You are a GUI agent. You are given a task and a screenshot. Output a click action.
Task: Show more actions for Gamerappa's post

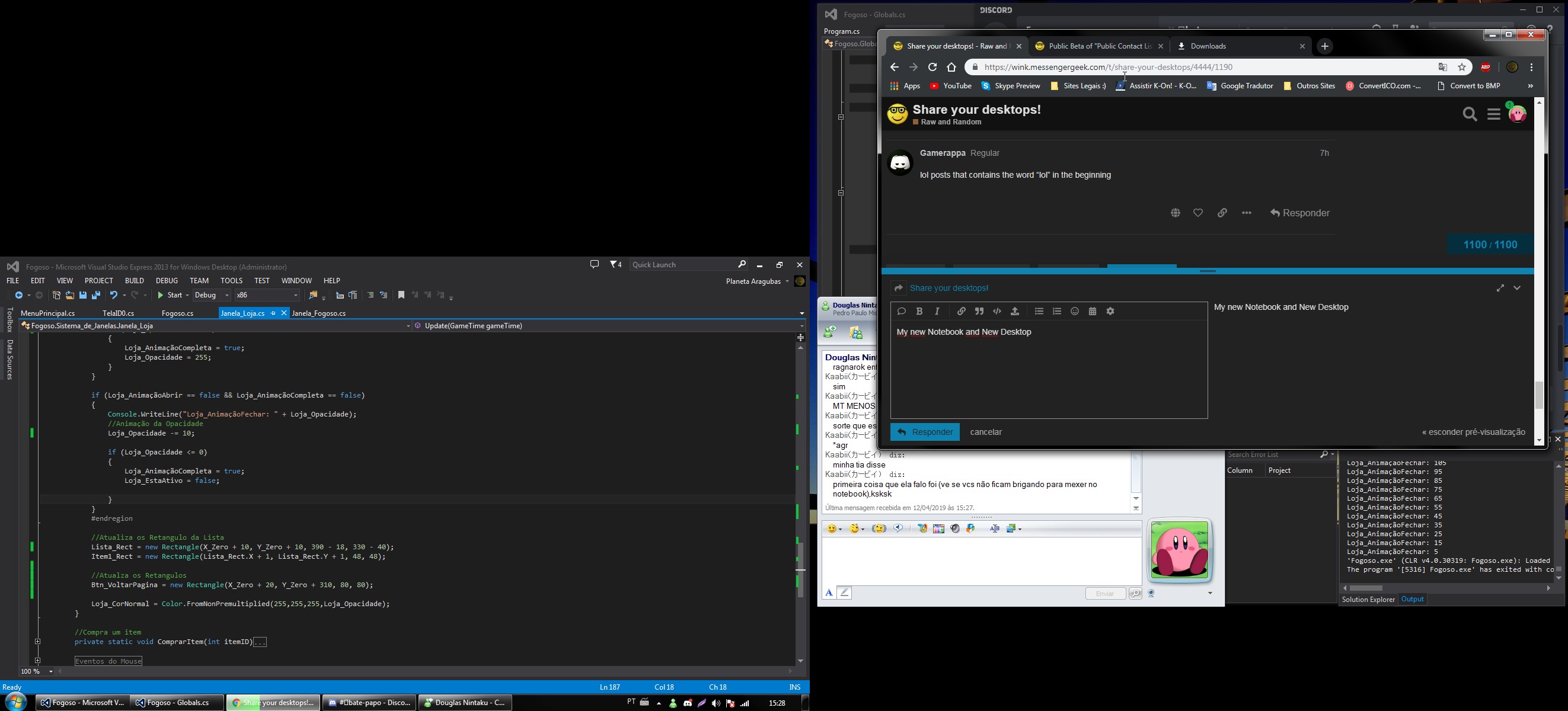click(1247, 213)
